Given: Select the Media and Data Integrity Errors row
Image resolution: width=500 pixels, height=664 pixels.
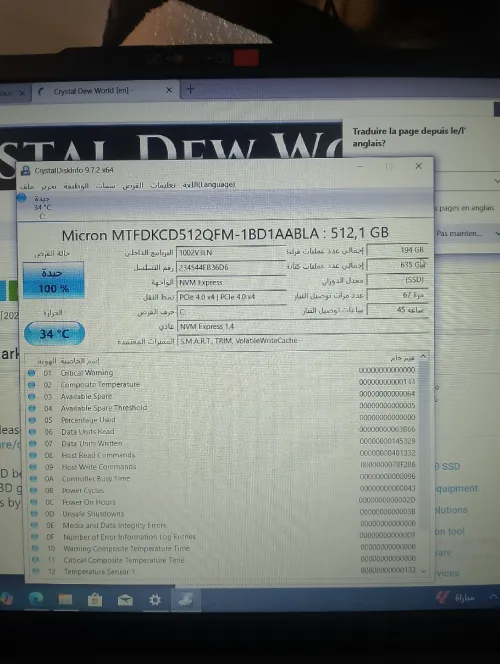Looking at the screenshot, I should (223, 525).
